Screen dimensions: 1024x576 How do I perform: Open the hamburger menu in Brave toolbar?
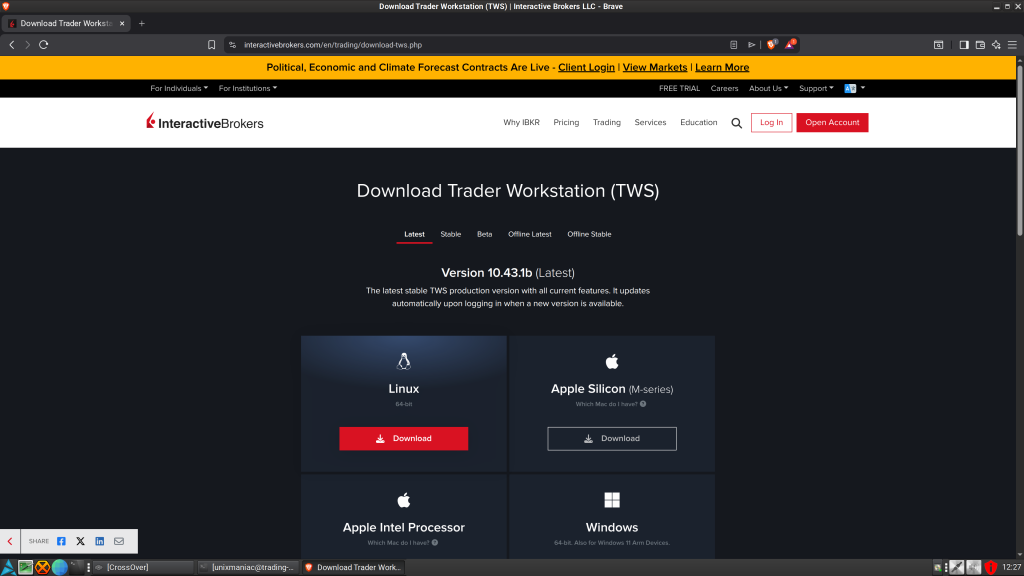[x=1012, y=44]
